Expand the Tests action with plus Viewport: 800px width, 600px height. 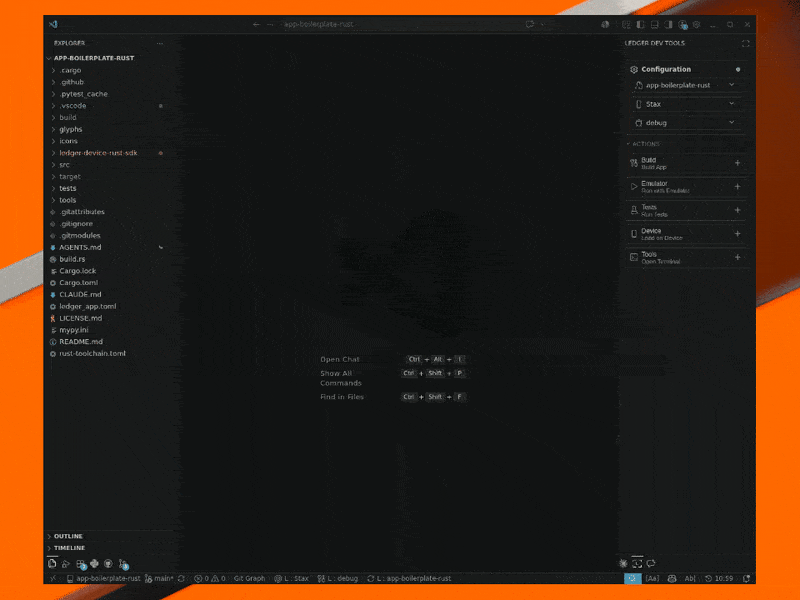pyautogui.click(x=737, y=210)
